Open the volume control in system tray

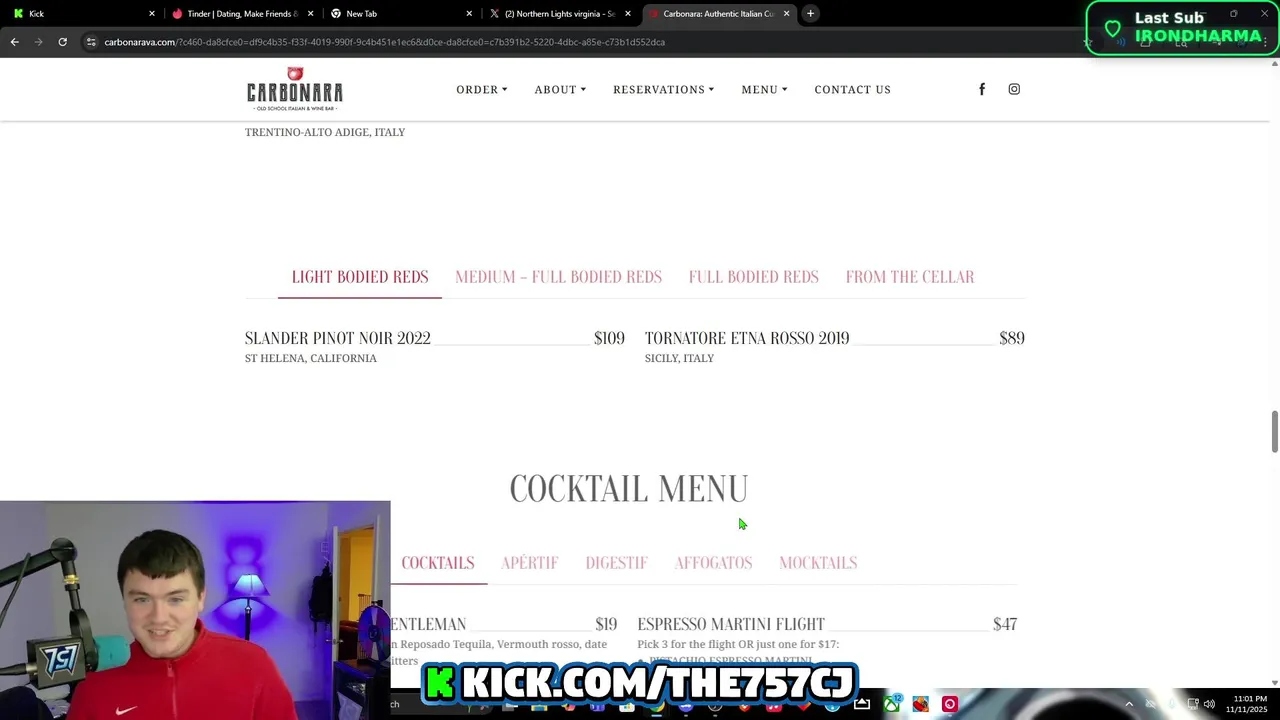[1209, 704]
